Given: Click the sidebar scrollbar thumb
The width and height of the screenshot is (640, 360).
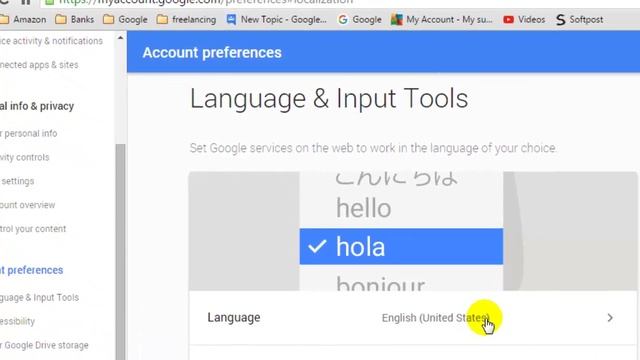Looking at the screenshot, I should [120, 252].
